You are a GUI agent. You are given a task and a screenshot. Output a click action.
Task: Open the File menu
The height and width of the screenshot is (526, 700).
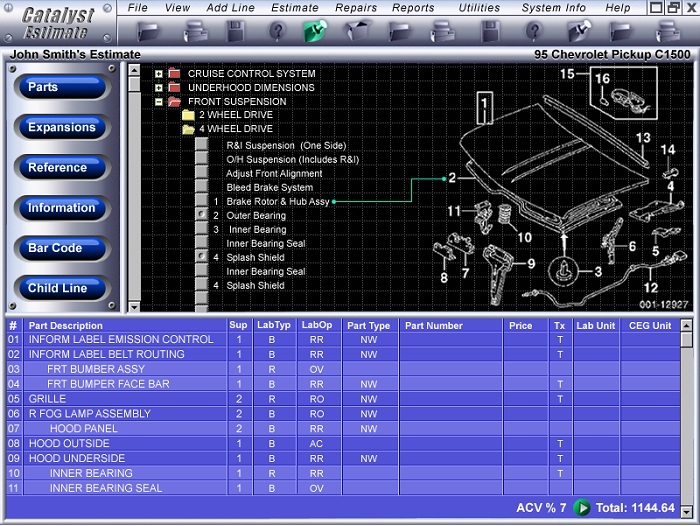tap(138, 8)
